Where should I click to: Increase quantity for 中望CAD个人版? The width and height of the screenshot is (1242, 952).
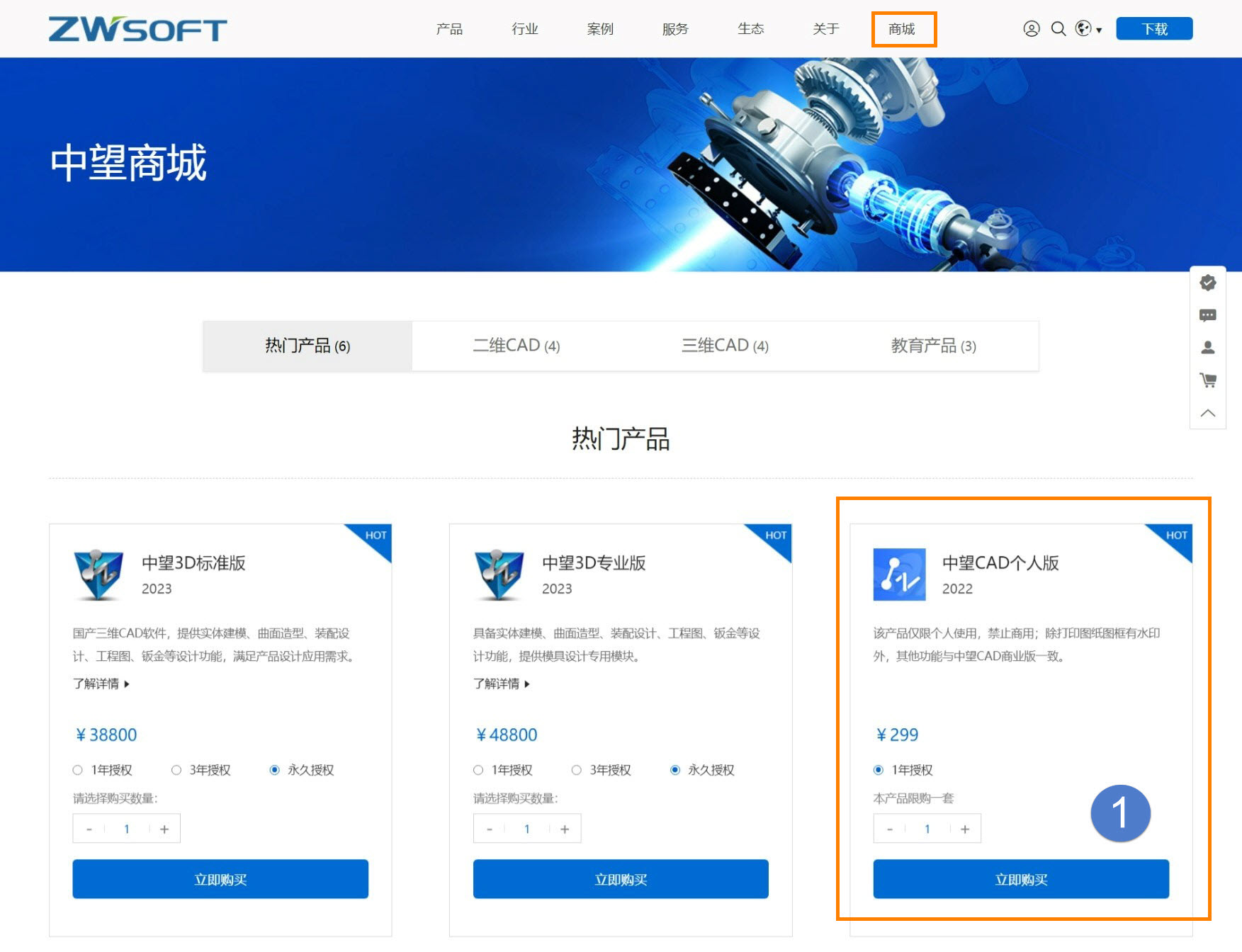[965, 829]
